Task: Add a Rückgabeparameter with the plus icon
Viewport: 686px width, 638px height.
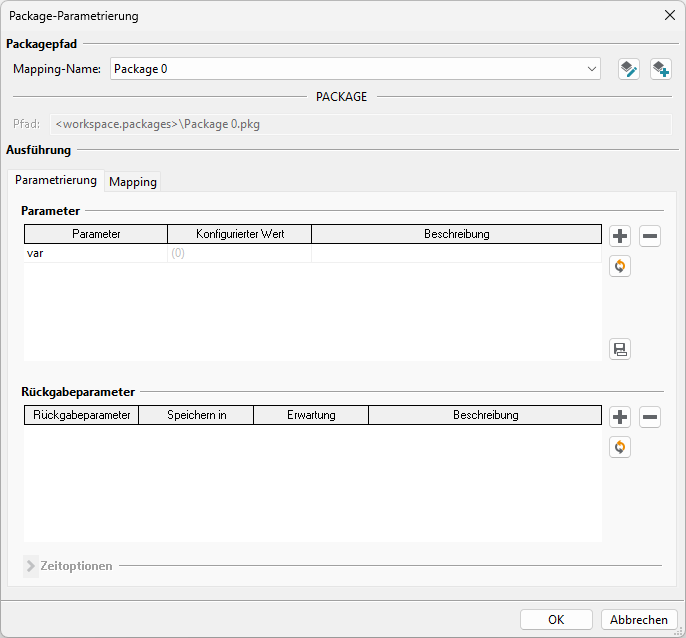Action: (x=620, y=417)
